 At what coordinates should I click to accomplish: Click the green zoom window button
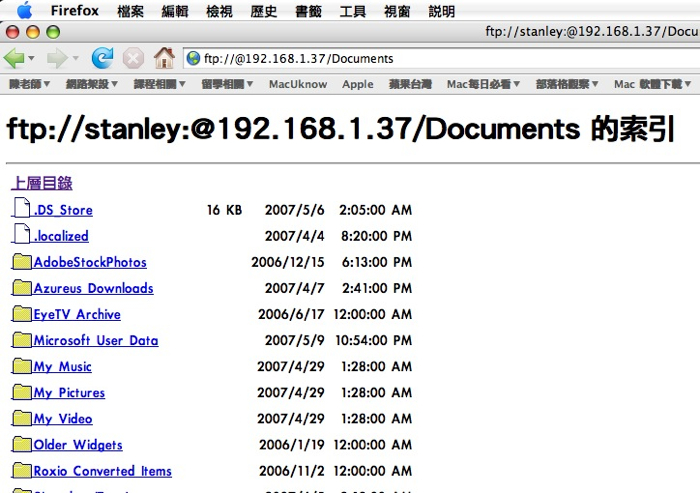(x=53, y=32)
